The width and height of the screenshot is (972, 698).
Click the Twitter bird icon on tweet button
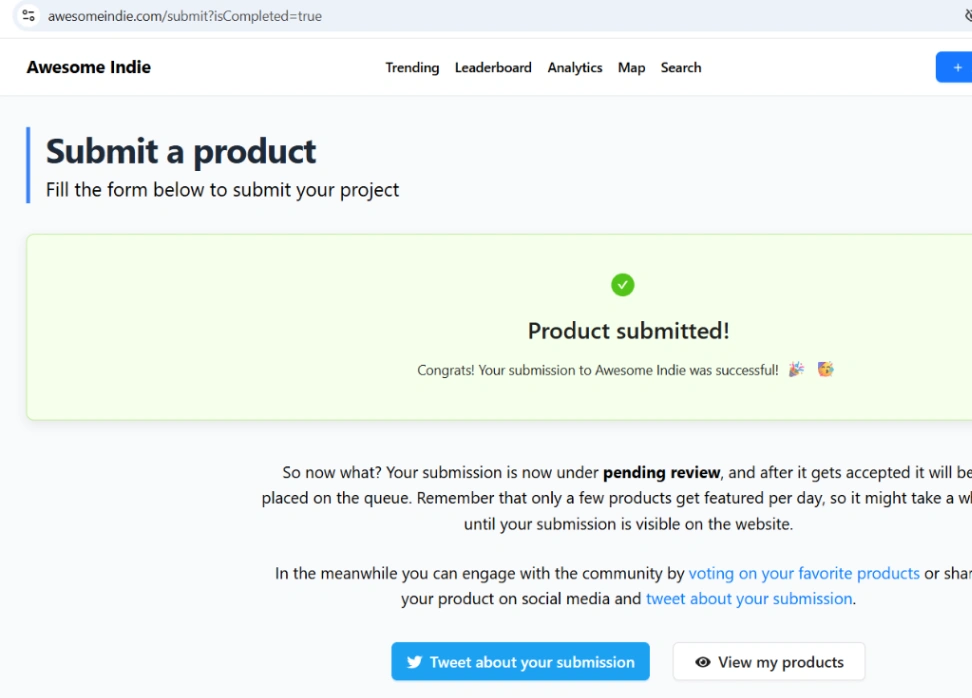(x=414, y=662)
